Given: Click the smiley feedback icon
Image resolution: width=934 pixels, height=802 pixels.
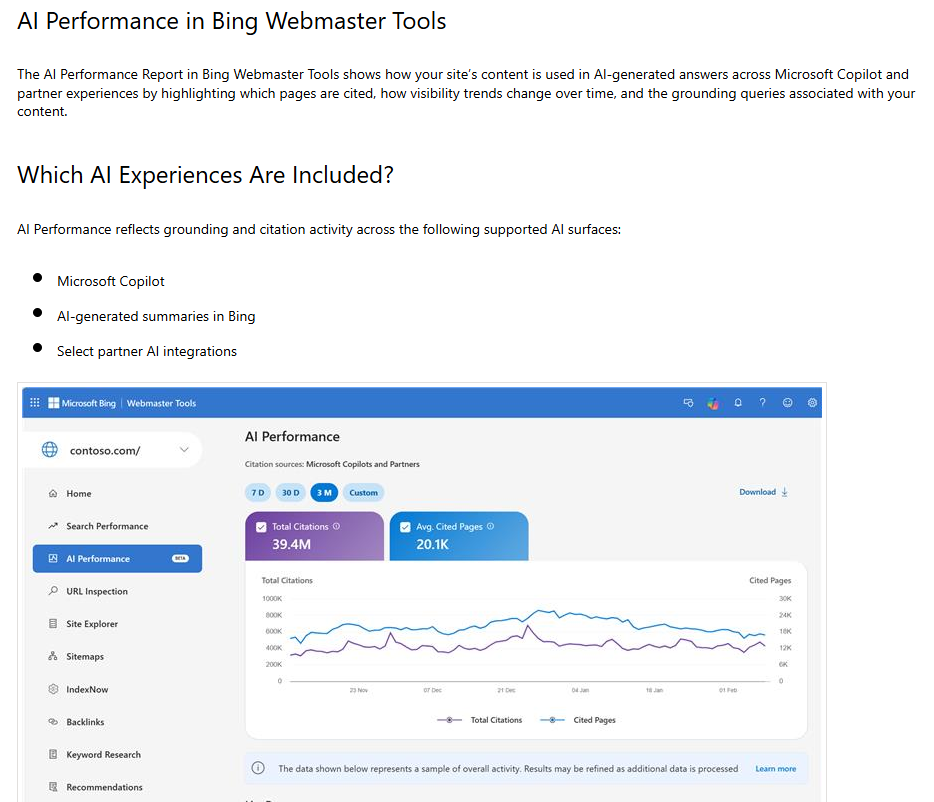Looking at the screenshot, I should tap(787, 403).
